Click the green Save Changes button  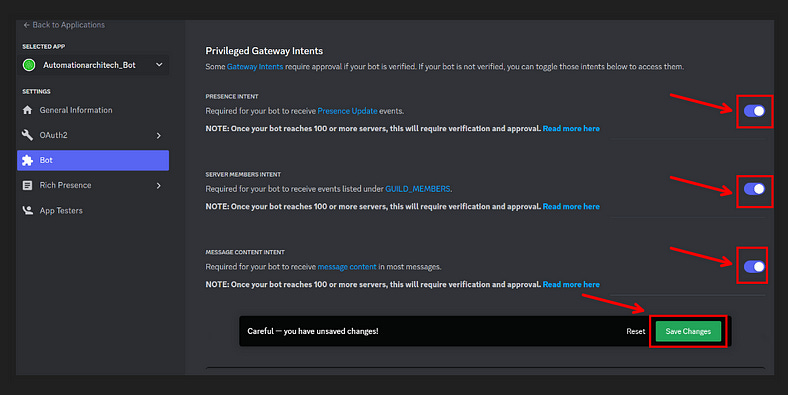pyautogui.click(x=688, y=331)
